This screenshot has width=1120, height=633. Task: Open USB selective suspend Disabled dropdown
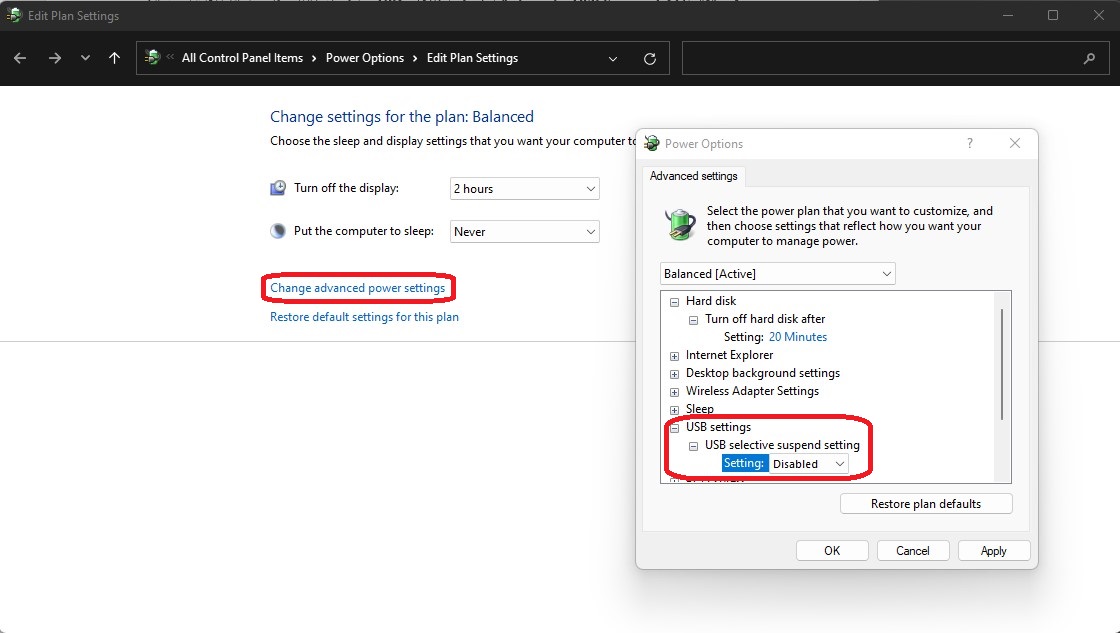(809, 464)
